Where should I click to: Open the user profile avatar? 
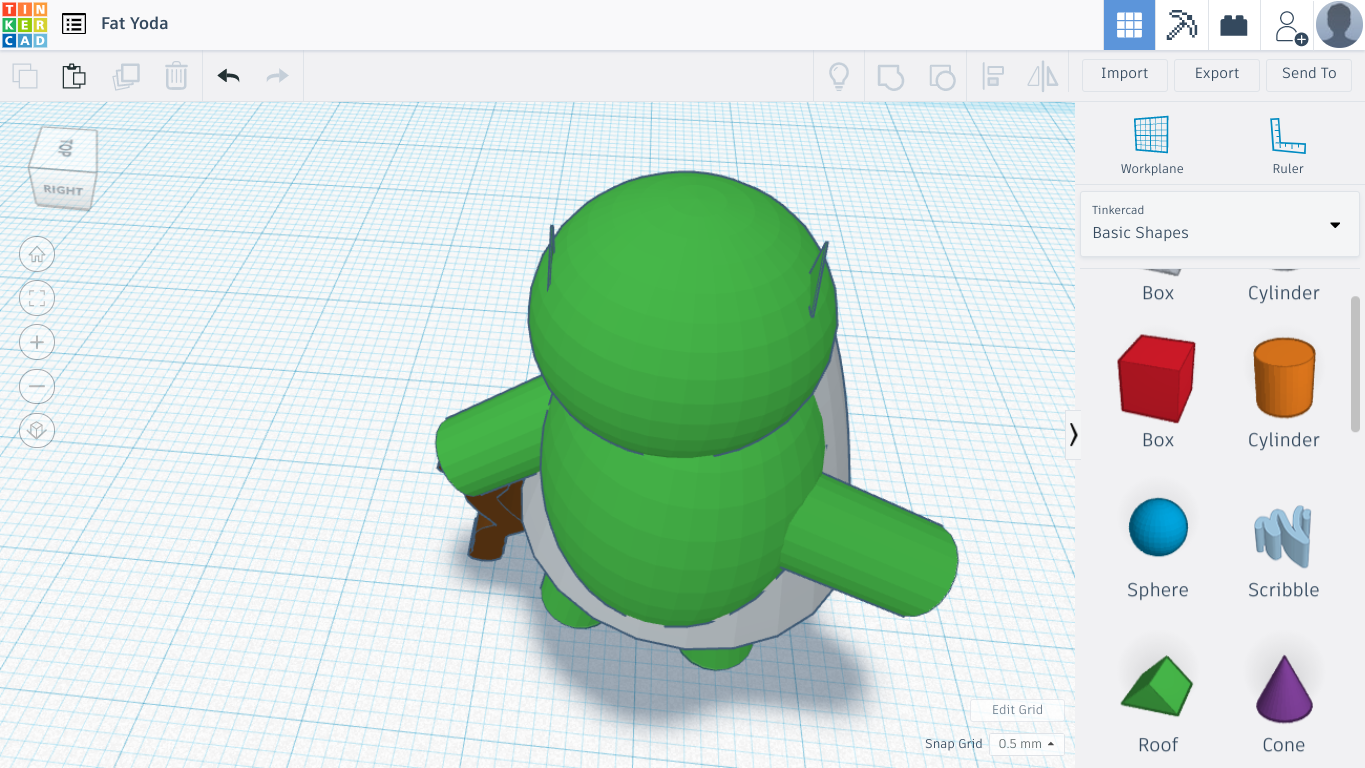[x=1339, y=25]
